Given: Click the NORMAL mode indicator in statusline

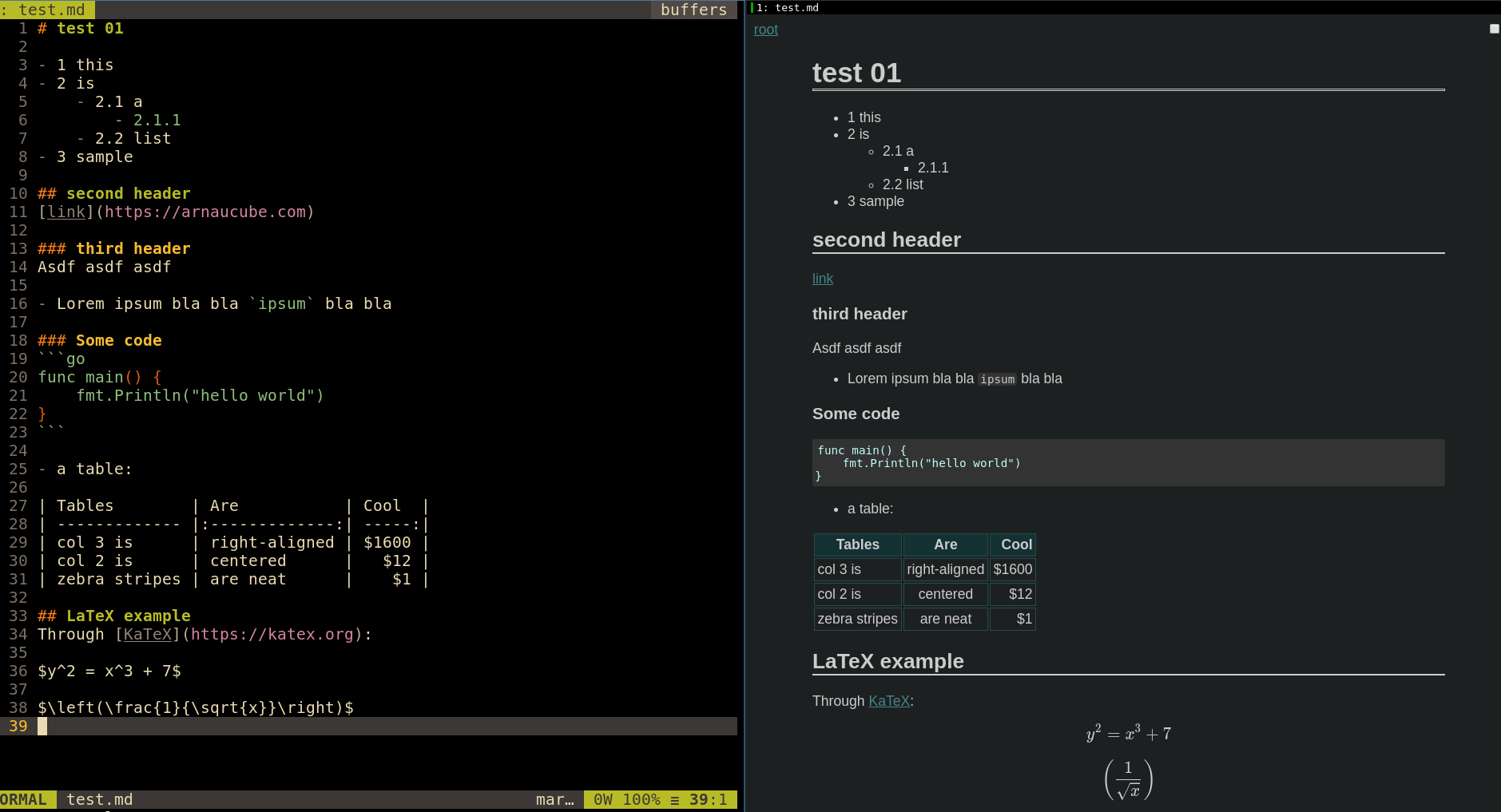Looking at the screenshot, I should tap(24, 799).
